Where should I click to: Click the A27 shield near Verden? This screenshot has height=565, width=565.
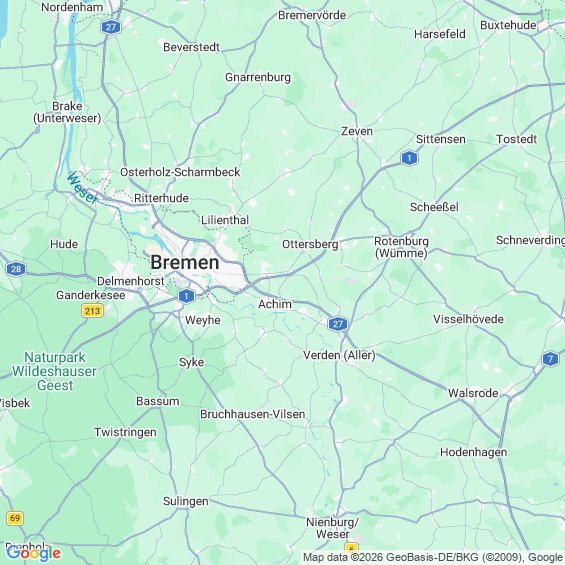pos(338,324)
